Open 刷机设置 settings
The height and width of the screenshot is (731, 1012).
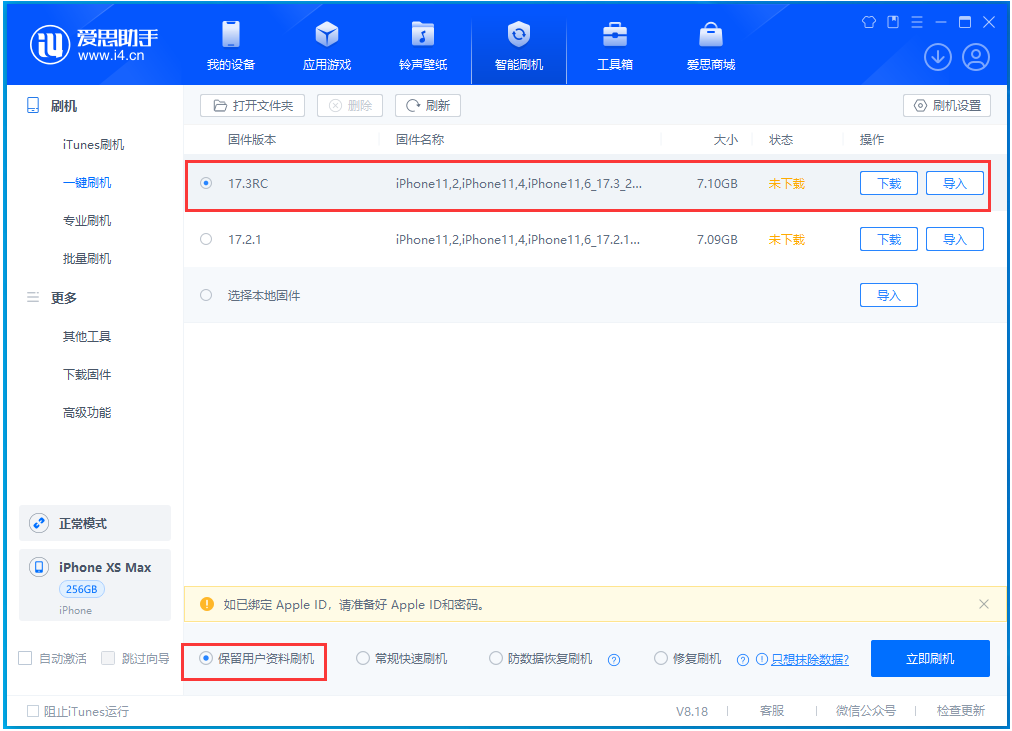(x=946, y=105)
